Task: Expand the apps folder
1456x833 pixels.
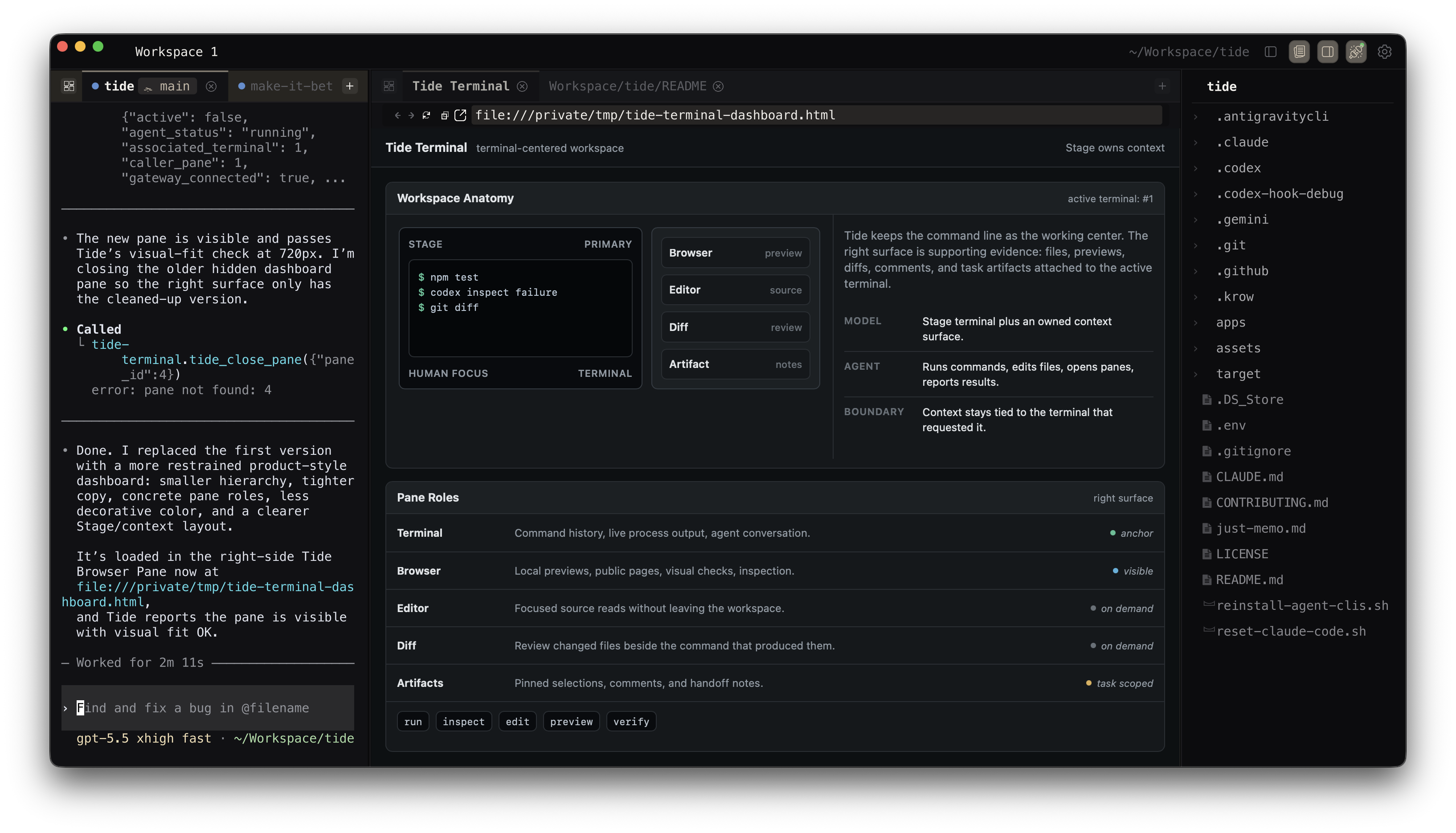Action: 1196,323
